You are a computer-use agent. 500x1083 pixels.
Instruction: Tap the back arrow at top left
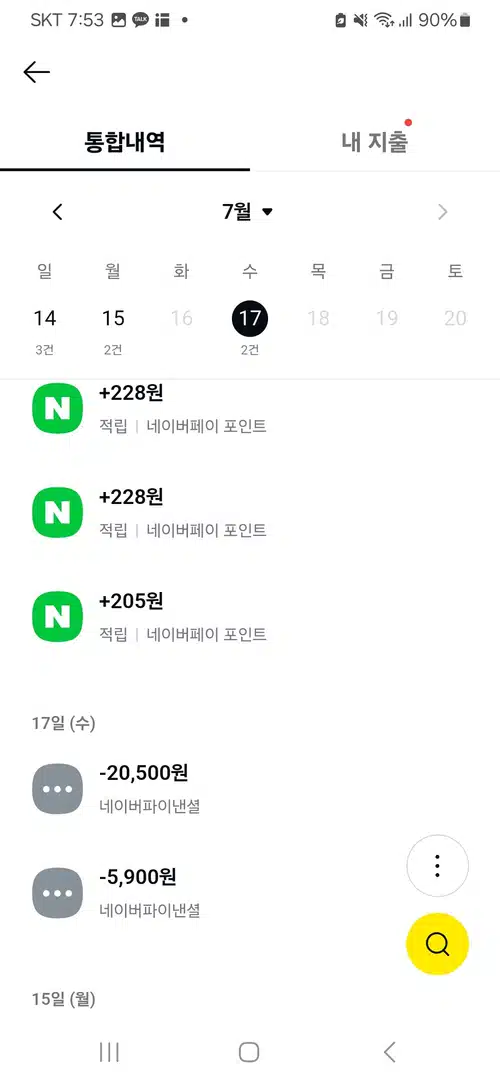(37, 72)
